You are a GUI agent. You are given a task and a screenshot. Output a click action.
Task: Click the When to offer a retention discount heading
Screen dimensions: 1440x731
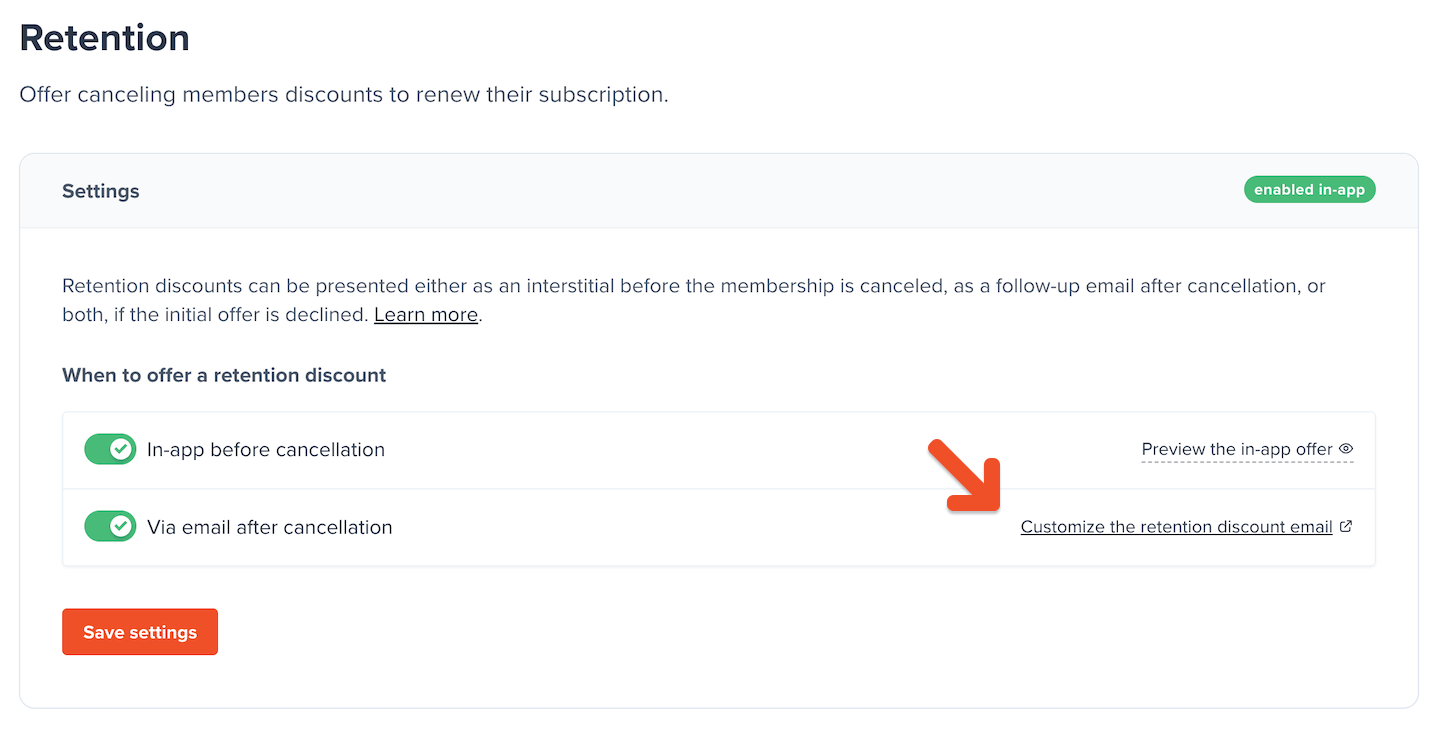224,376
